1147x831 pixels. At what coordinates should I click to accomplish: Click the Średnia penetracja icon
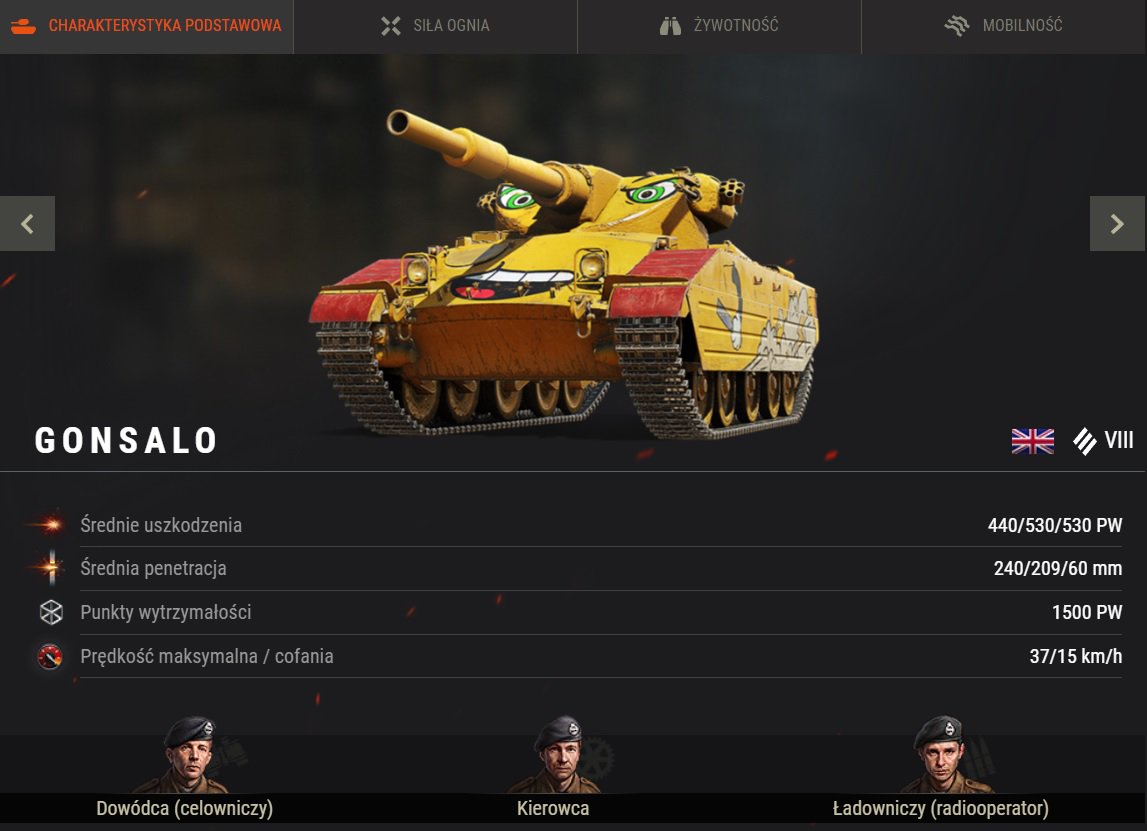pos(50,568)
